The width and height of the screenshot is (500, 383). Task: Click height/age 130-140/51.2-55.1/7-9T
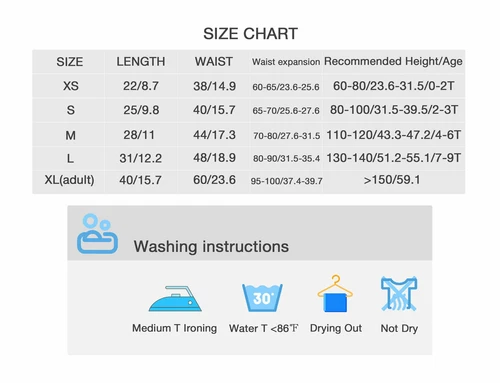pyautogui.click(x=394, y=158)
